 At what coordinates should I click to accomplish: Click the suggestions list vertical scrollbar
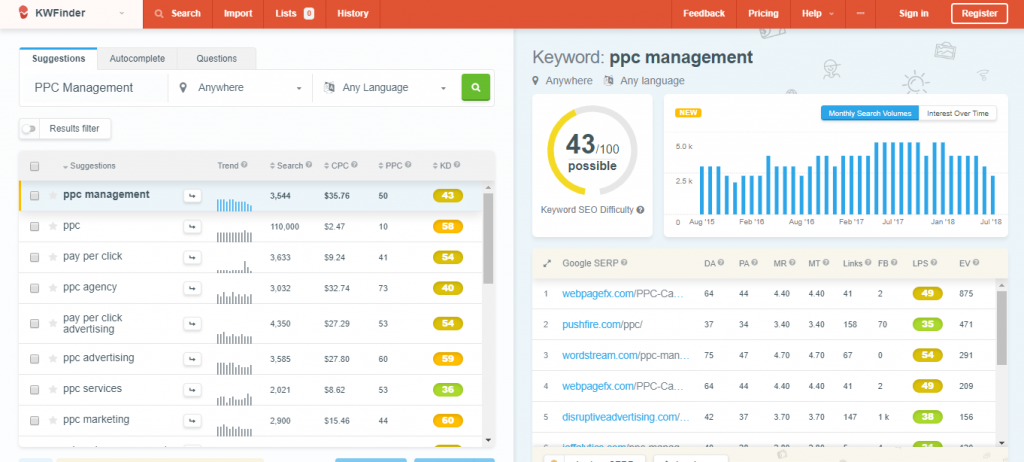tap(488, 239)
